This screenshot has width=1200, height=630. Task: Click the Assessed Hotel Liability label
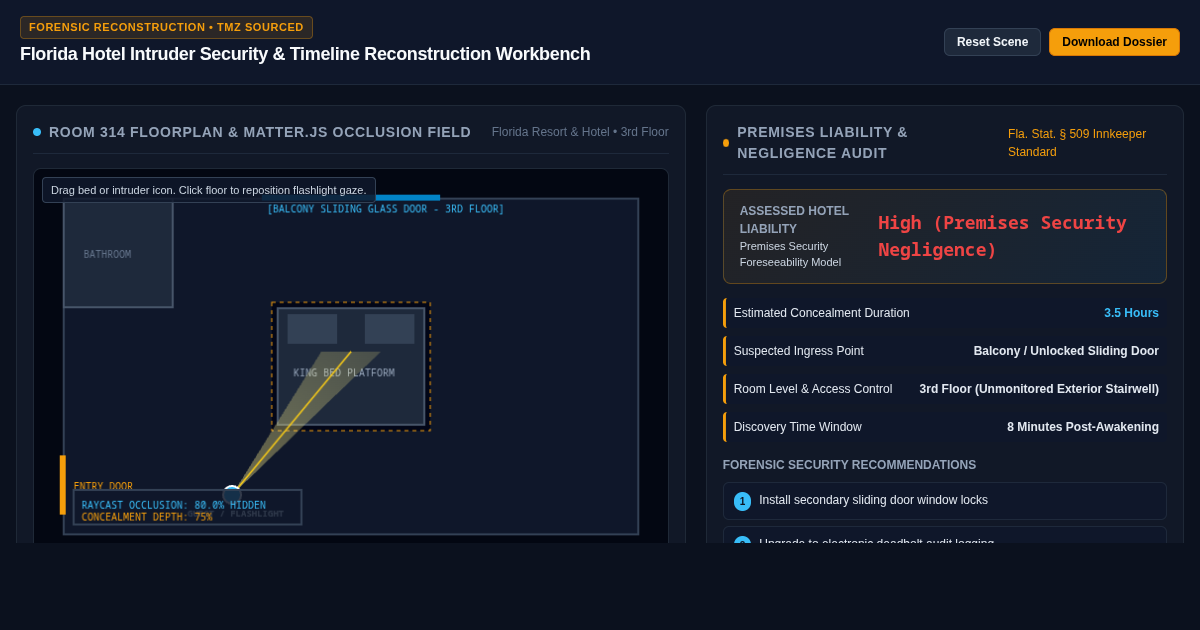794,220
